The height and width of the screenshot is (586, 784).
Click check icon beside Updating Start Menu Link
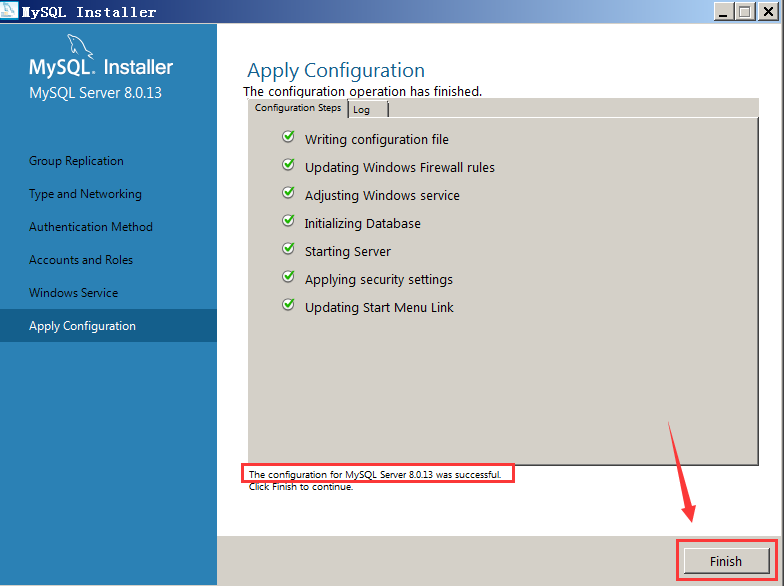[x=288, y=304]
